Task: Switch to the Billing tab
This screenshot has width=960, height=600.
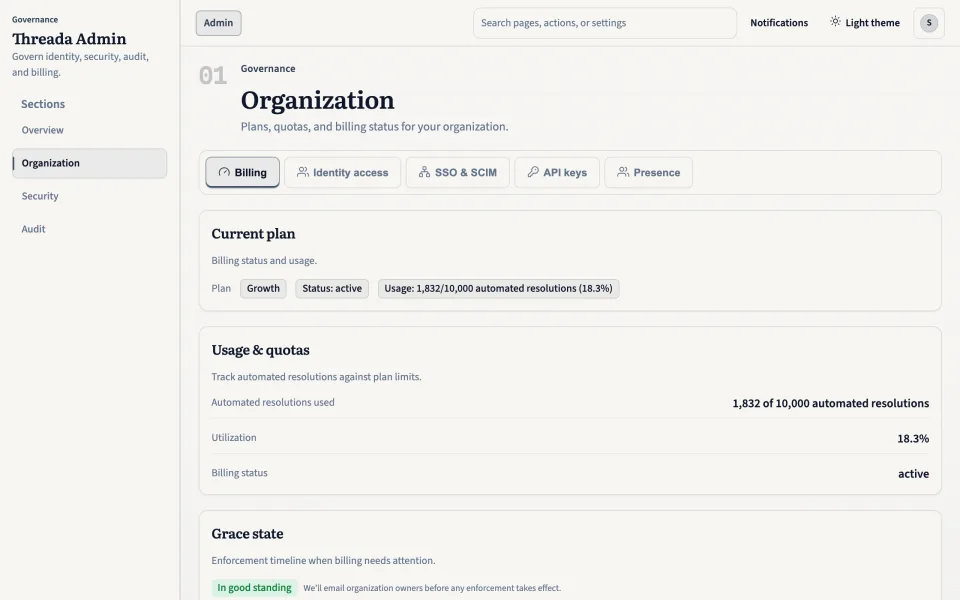Action: point(242,173)
